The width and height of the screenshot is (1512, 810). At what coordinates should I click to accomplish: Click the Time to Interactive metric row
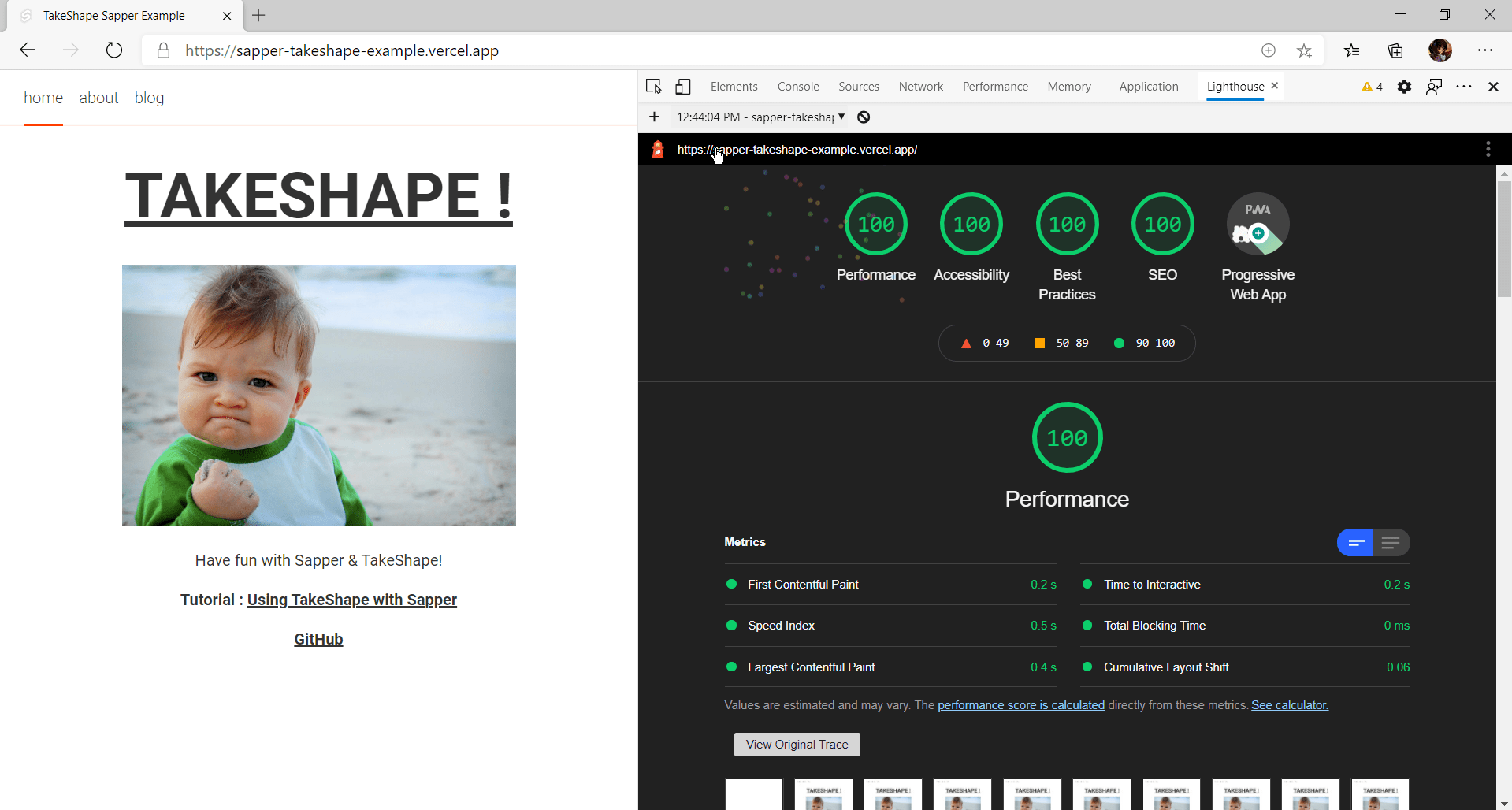[1245, 585]
